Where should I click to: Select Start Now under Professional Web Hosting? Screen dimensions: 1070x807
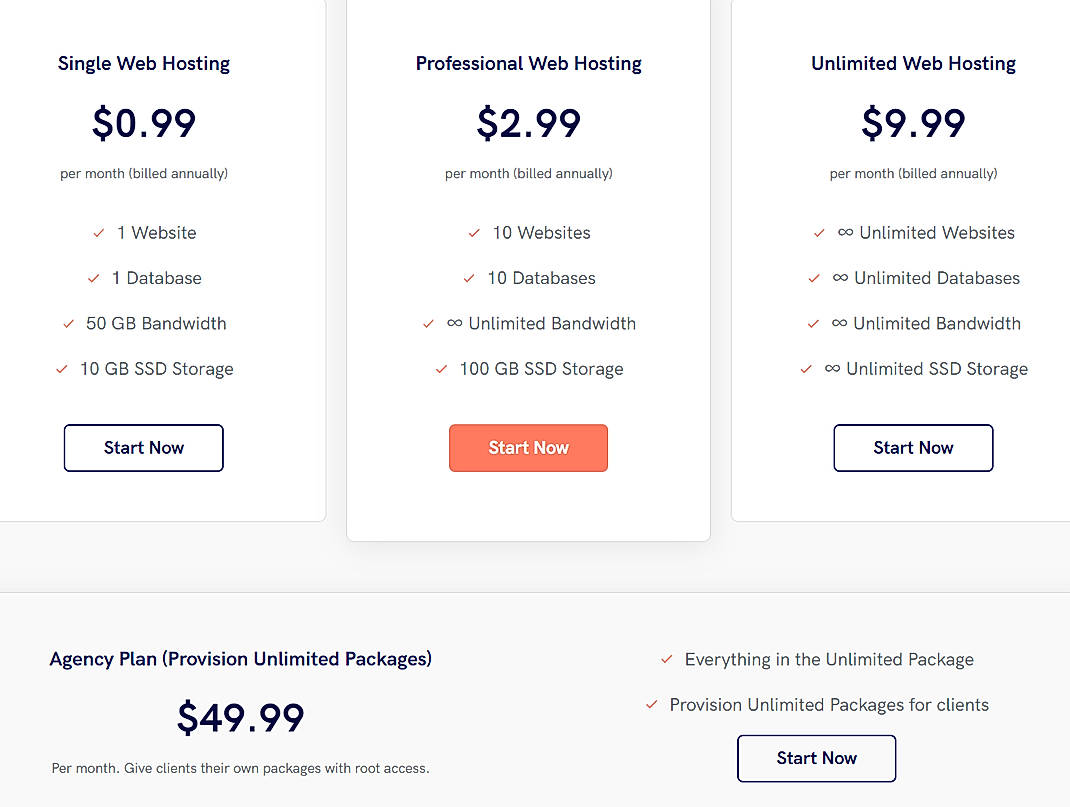coord(528,447)
